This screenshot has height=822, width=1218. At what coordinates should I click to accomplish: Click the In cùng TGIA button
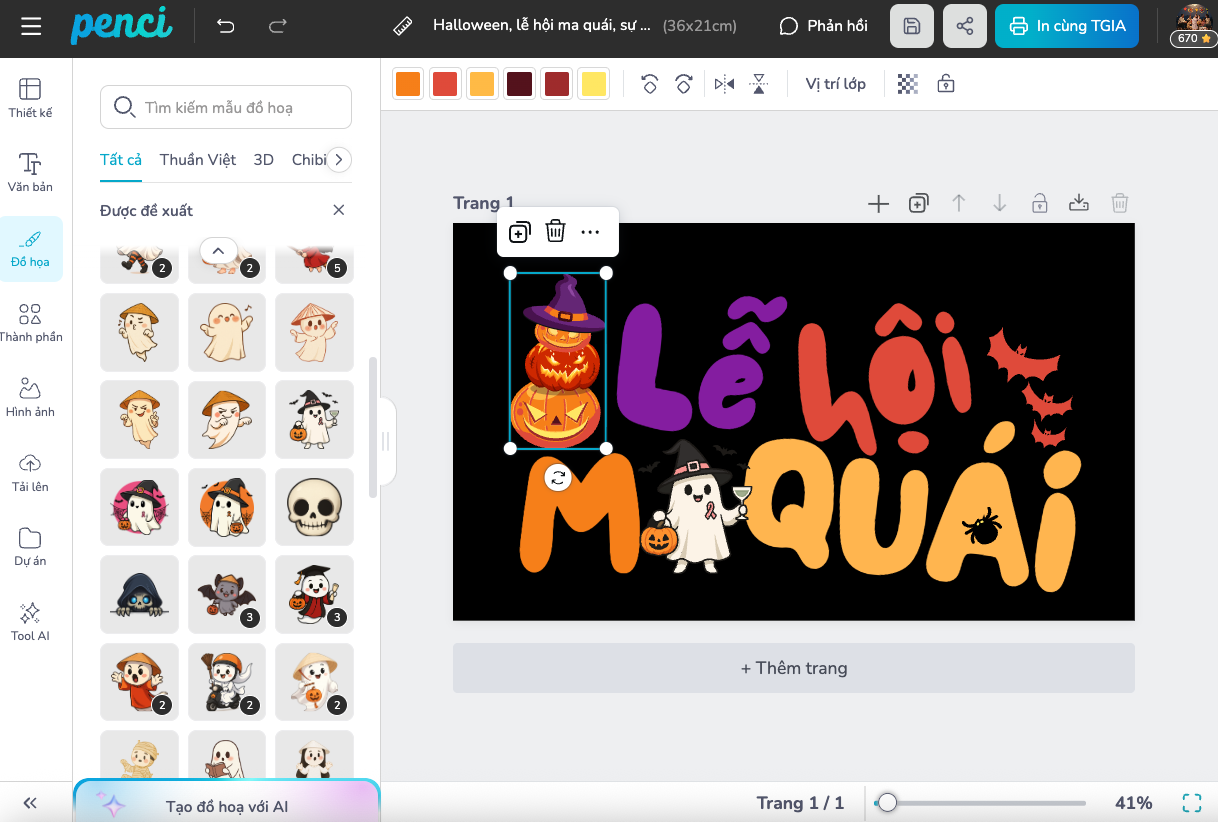point(1067,26)
